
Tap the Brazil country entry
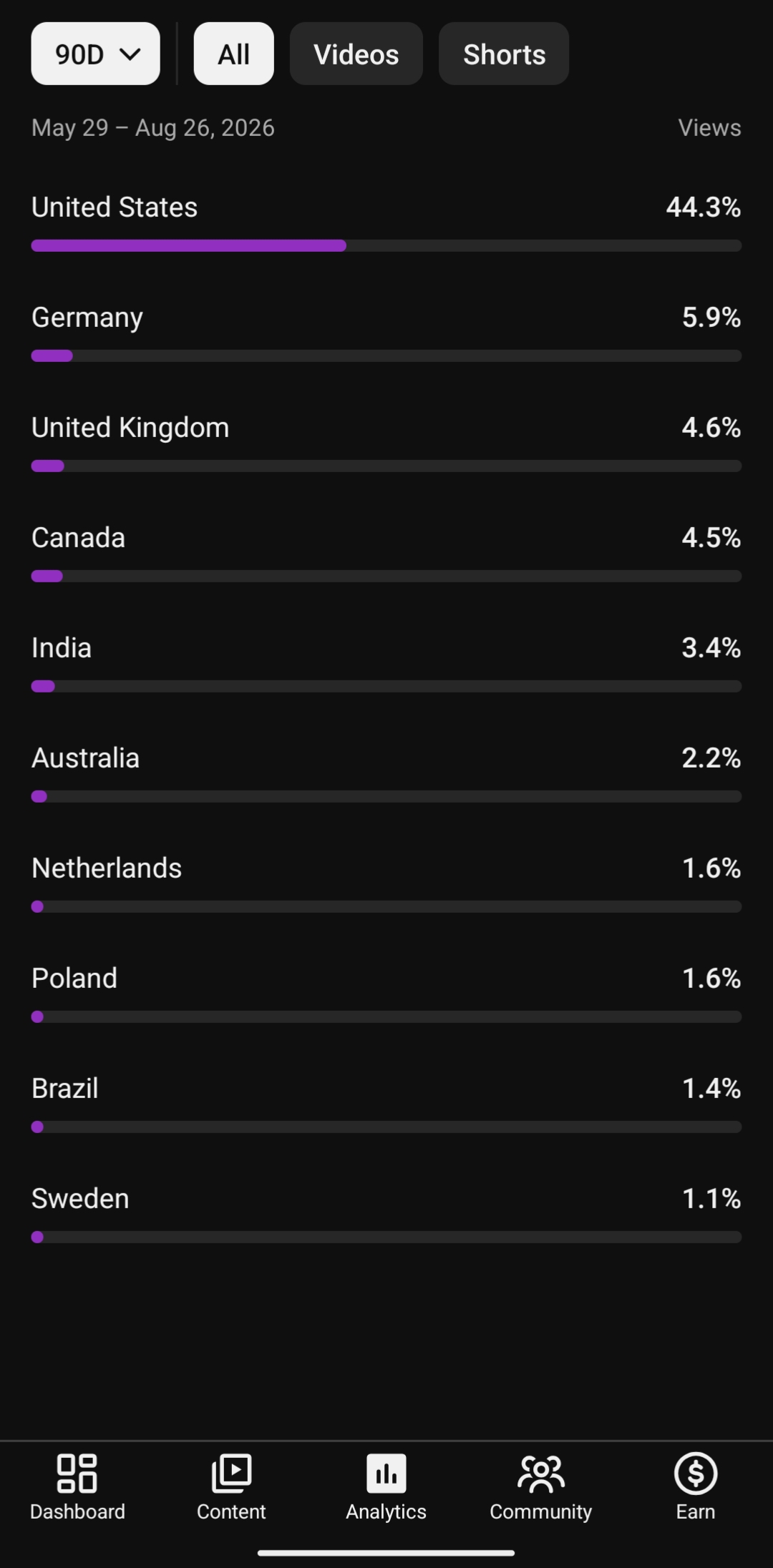[x=386, y=1103]
